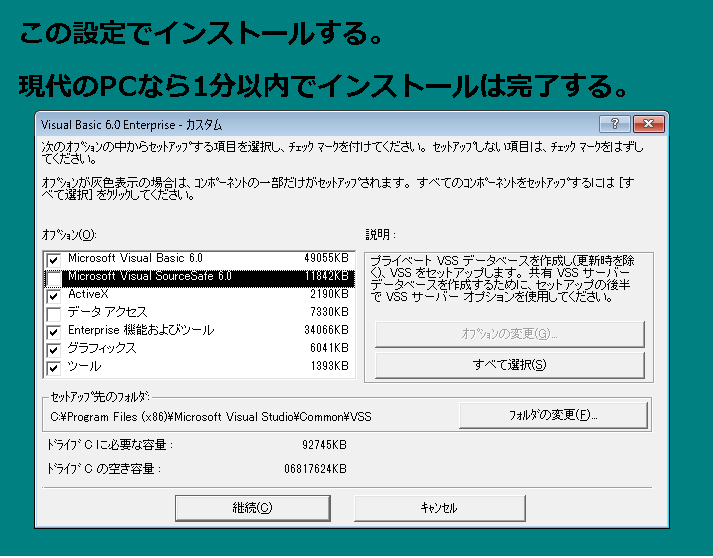713x558 pixels.
Task: Select the Enterprise 機能およびツール row label
Action: tap(141, 330)
